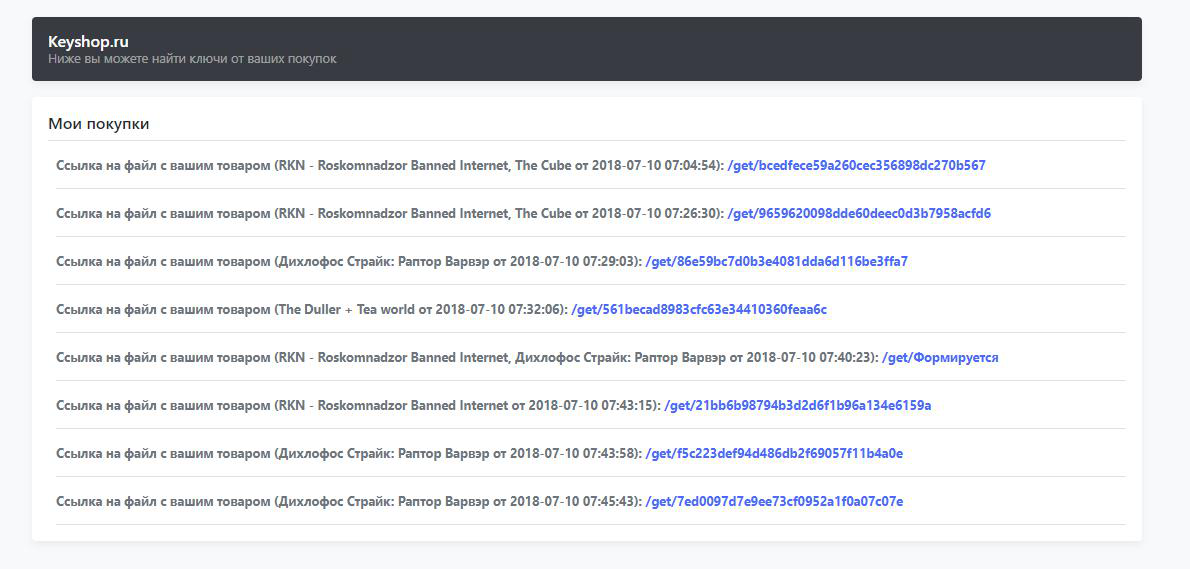Click purchase text dated 2018-07-10 07:40:23
The width and height of the screenshot is (1190, 569).
tap(468, 357)
